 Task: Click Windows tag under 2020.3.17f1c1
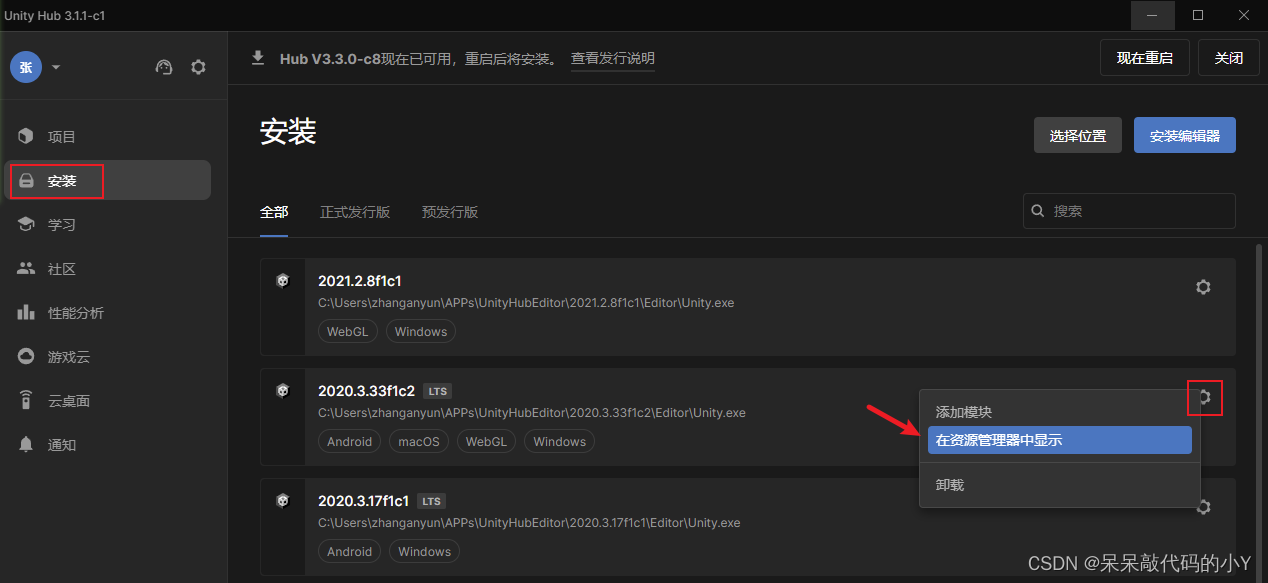(424, 552)
